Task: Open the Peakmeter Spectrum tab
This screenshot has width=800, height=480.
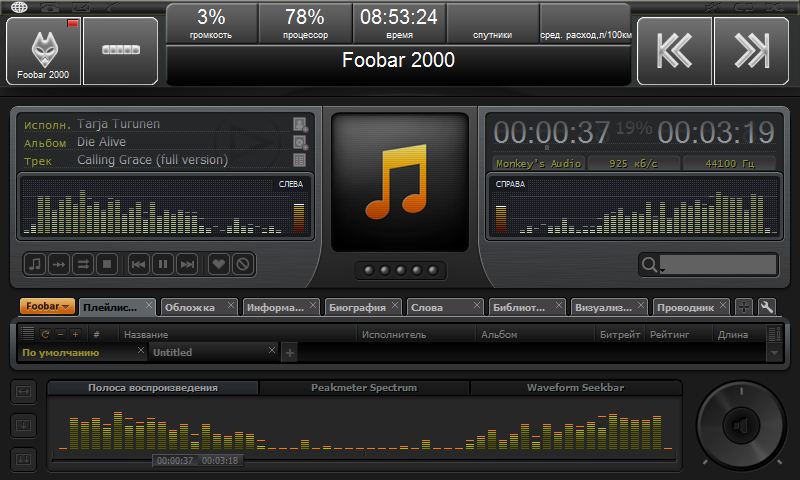Action: coord(363,387)
